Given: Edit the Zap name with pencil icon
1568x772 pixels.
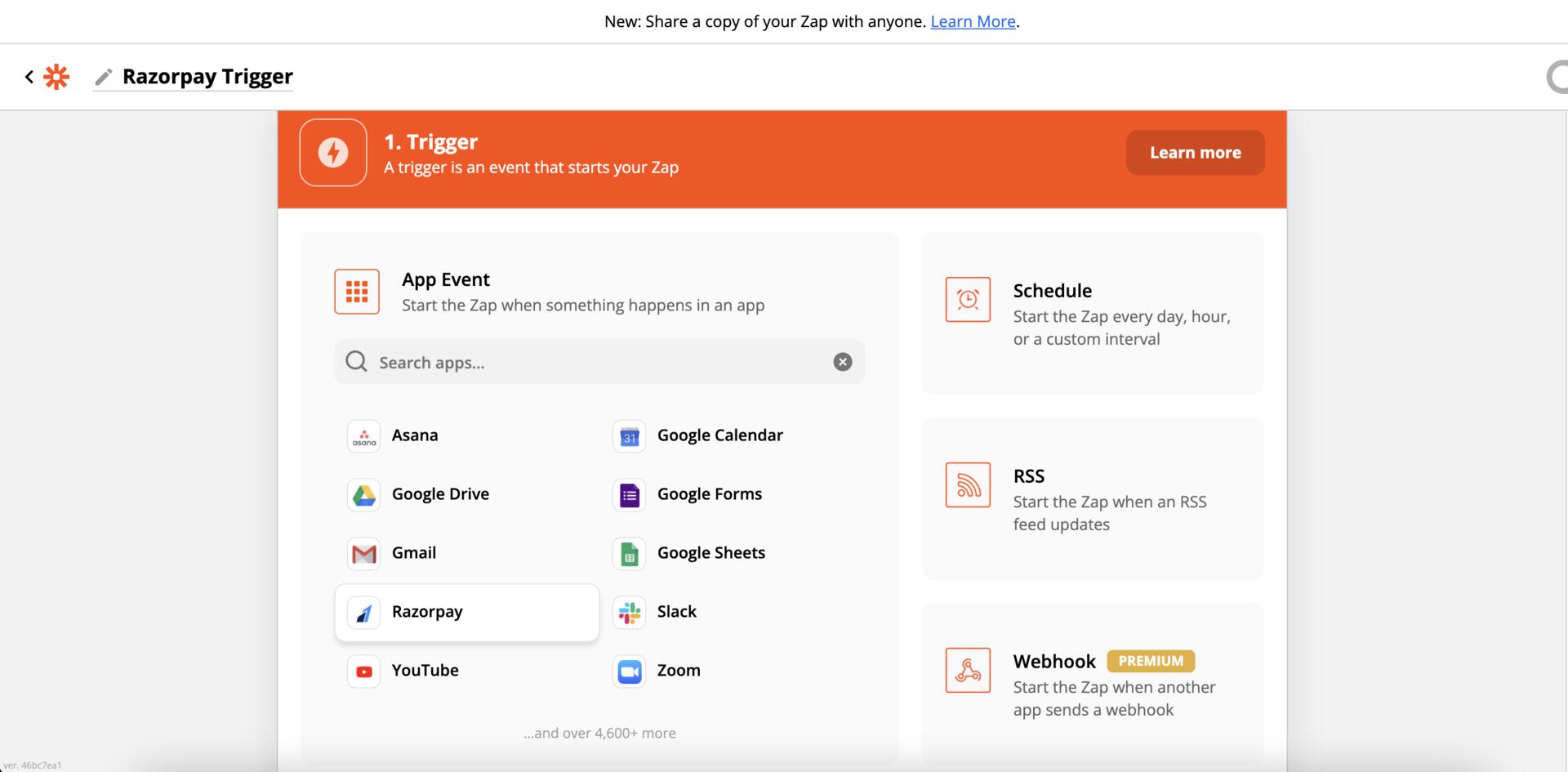Looking at the screenshot, I should 104,77.
